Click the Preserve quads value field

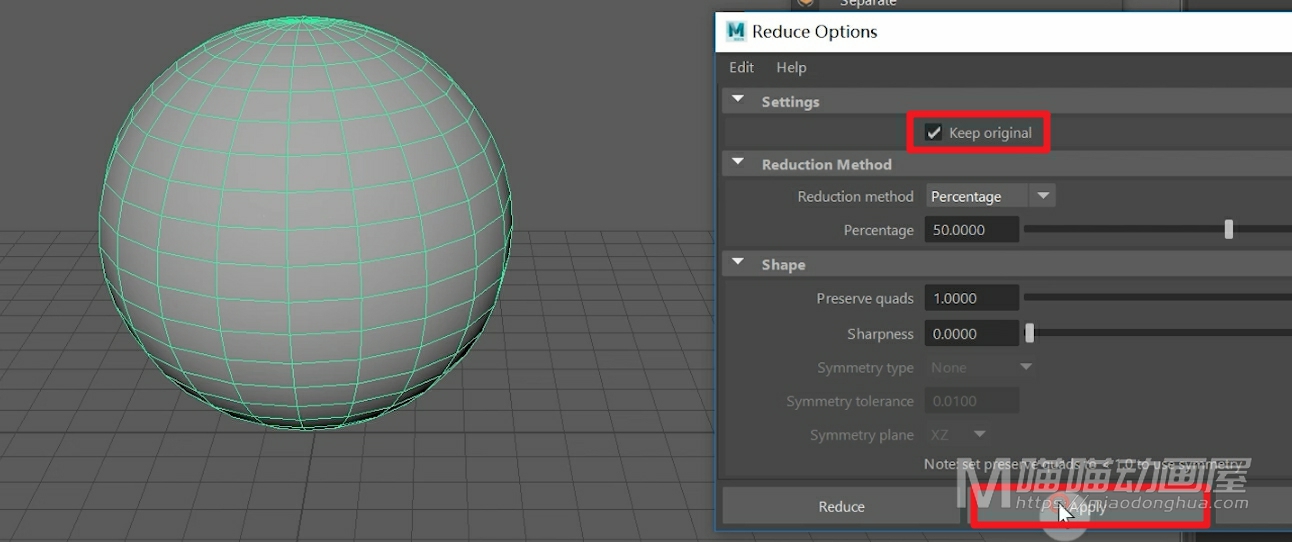coord(972,298)
